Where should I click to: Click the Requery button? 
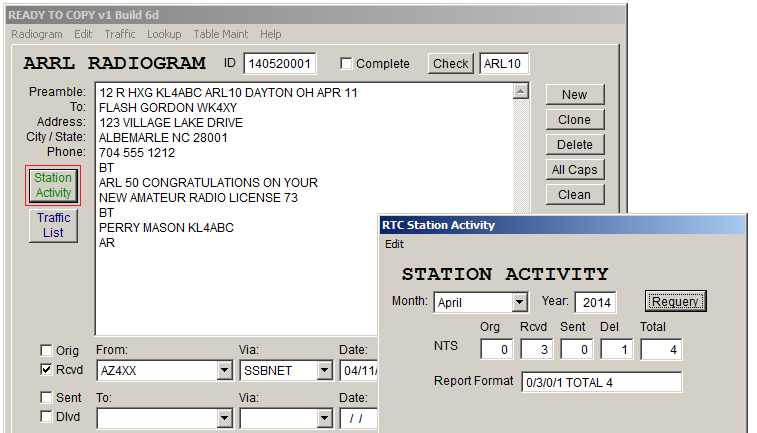(x=675, y=302)
